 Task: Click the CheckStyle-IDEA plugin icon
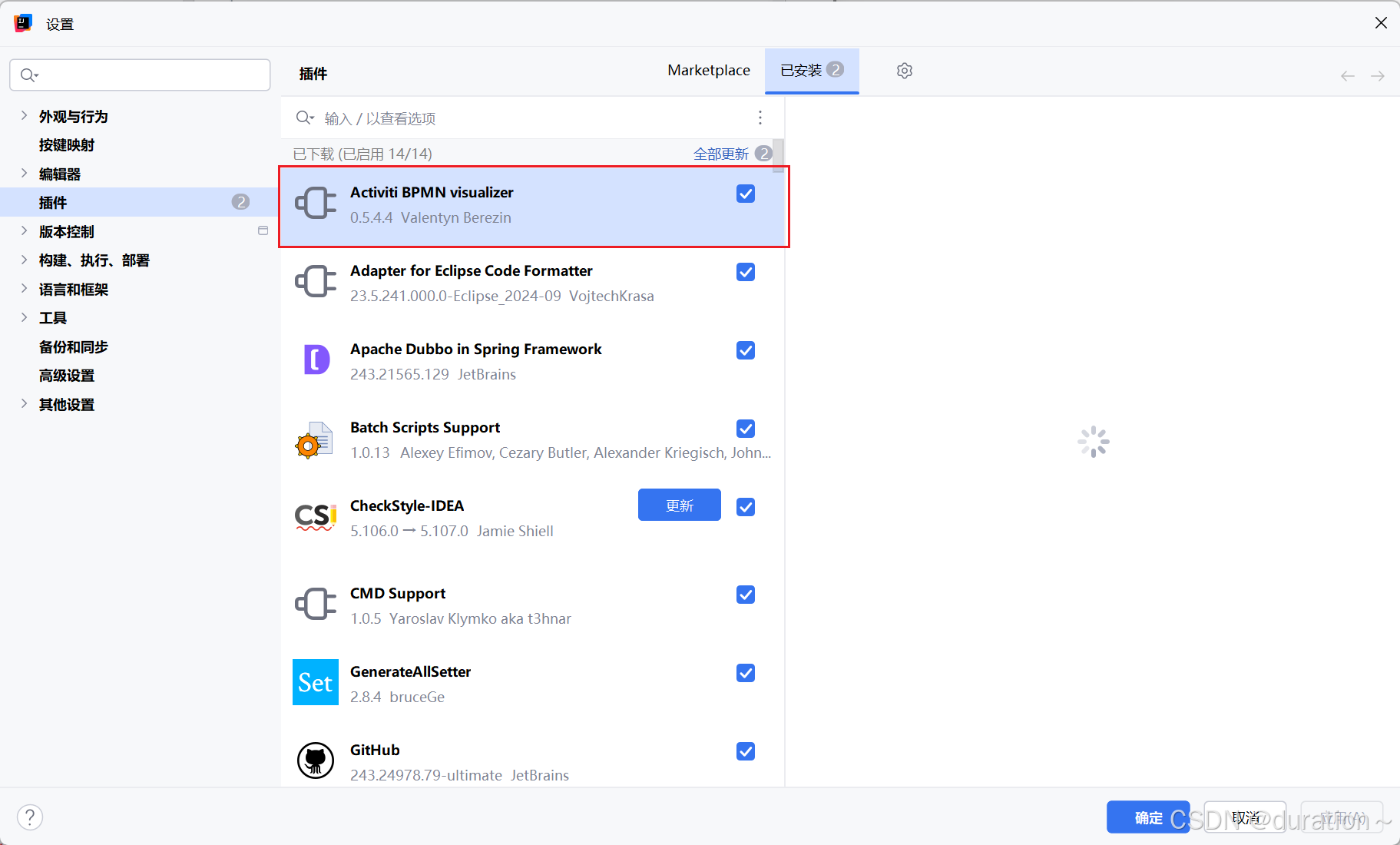click(316, 517)
